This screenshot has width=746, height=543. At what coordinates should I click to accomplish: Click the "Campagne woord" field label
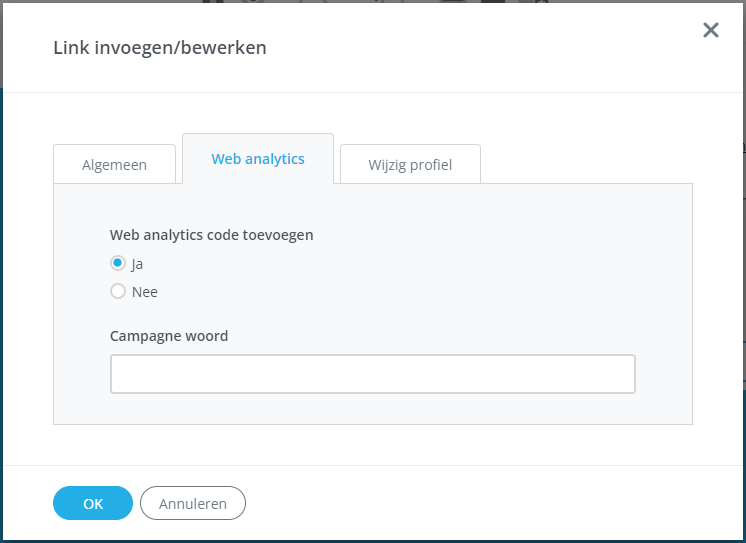tap(169, 336)
